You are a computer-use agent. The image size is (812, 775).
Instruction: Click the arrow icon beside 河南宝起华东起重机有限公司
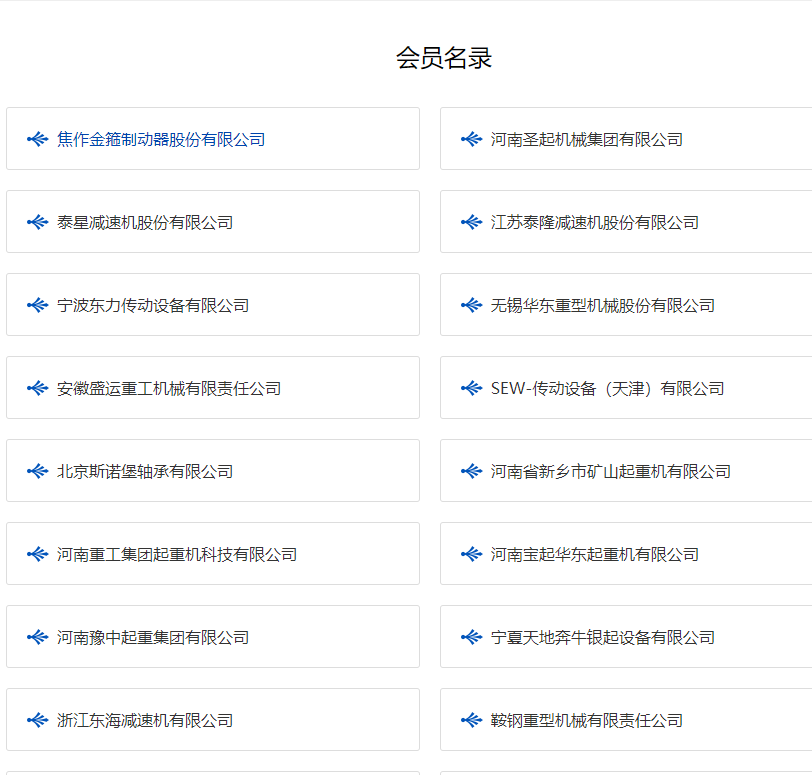[472, 554]
